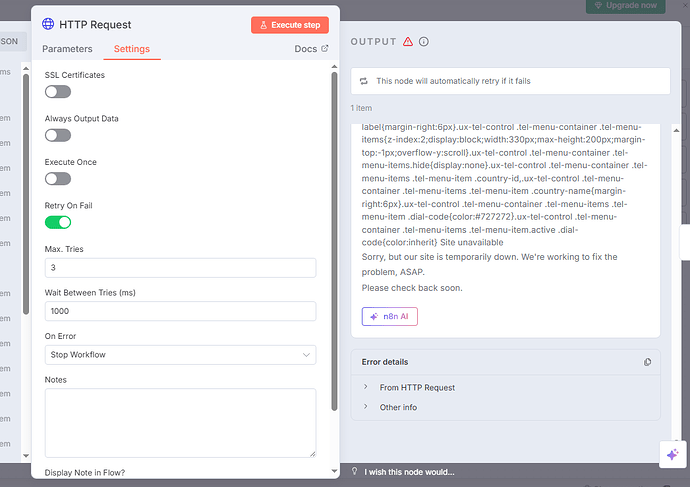Open the On Error dropdown
This screenshot has width=690, height=487.
click(x=181, y=355)
